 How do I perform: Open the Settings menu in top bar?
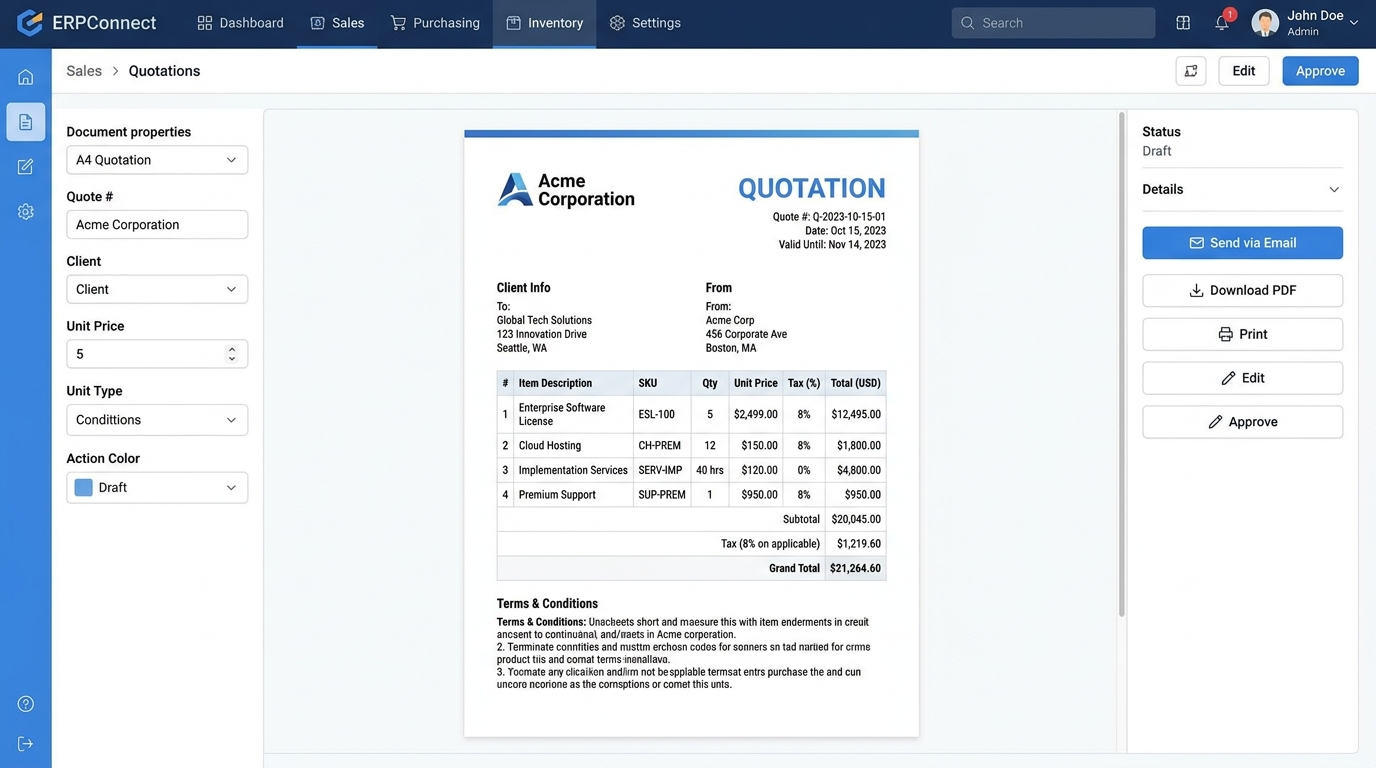[x=645, y=23]
